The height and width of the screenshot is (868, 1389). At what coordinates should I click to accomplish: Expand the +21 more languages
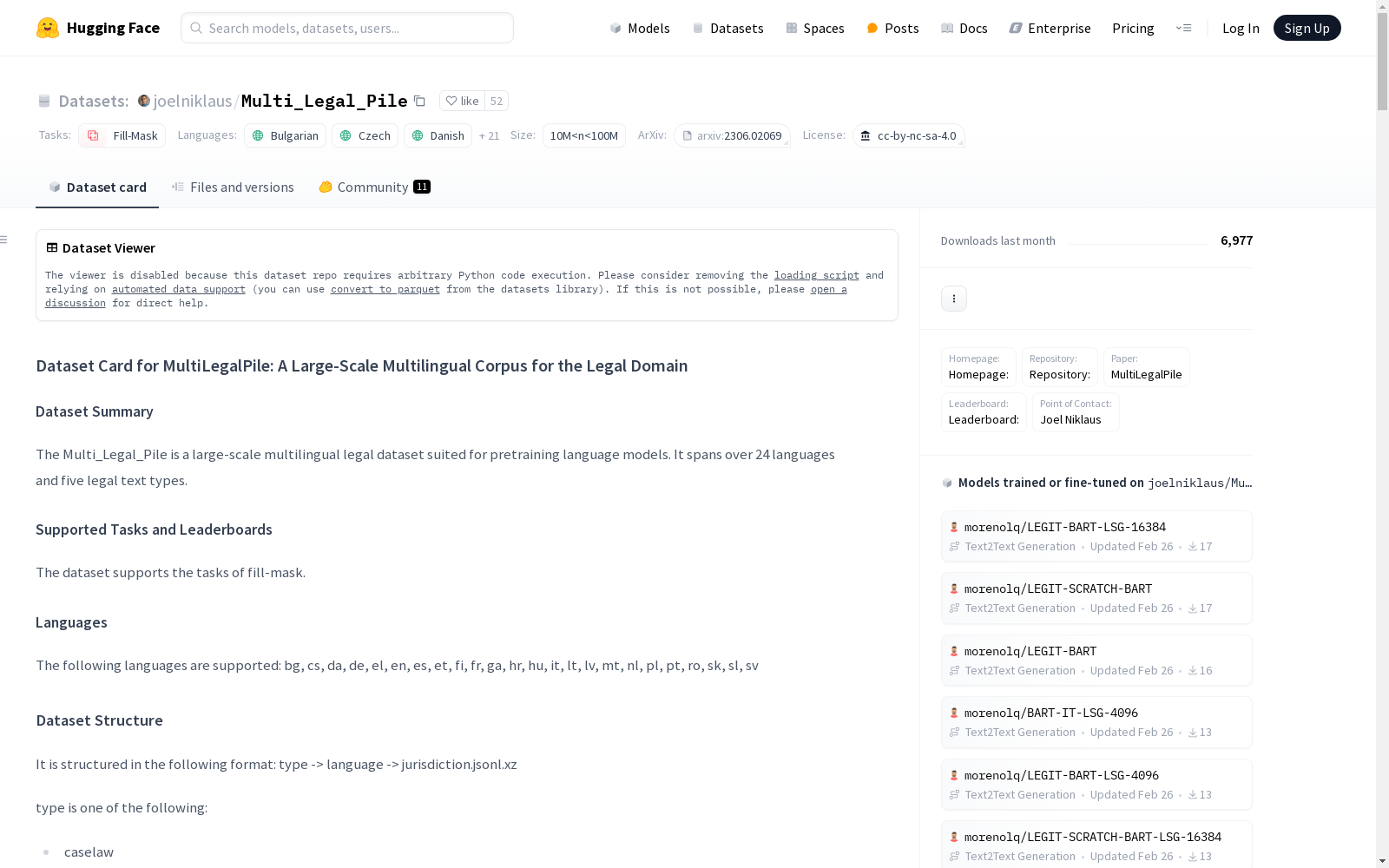click(489, 135)
